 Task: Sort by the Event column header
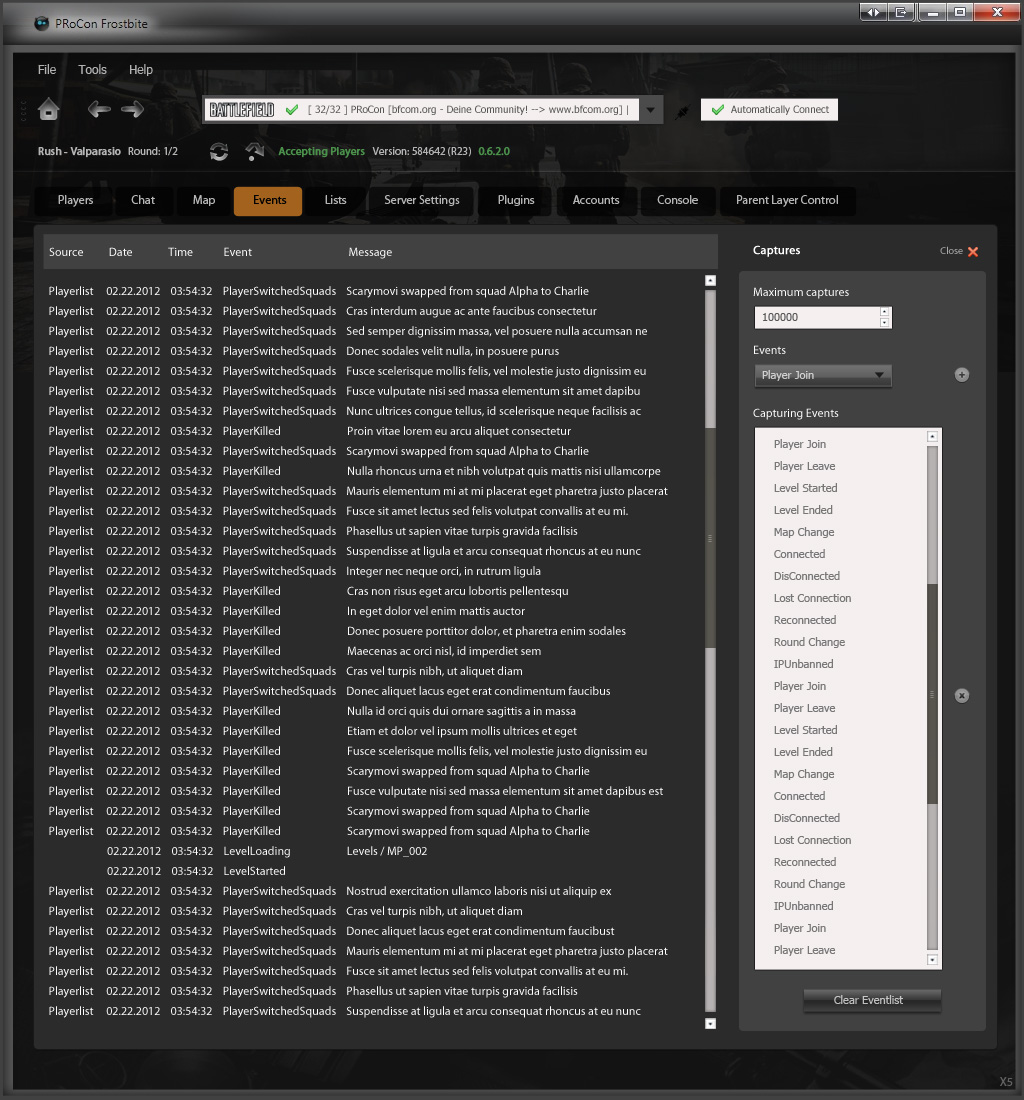click(x=238, y=252)
